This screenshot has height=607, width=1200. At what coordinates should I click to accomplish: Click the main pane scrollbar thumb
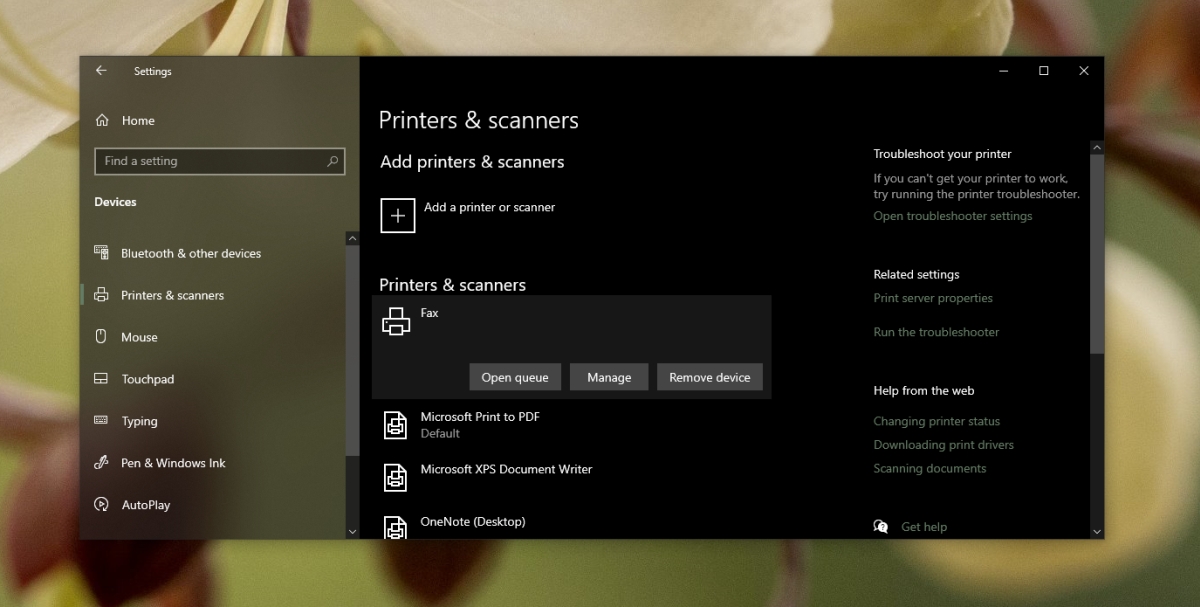click(1097, 254)
